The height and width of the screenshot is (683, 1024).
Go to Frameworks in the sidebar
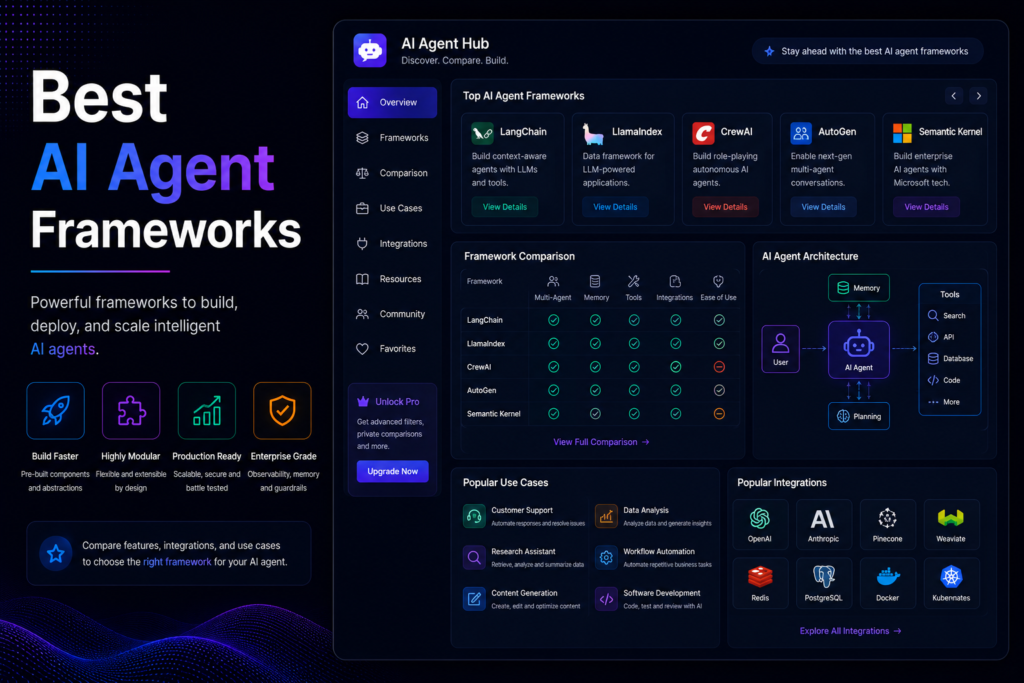point(392,138)
